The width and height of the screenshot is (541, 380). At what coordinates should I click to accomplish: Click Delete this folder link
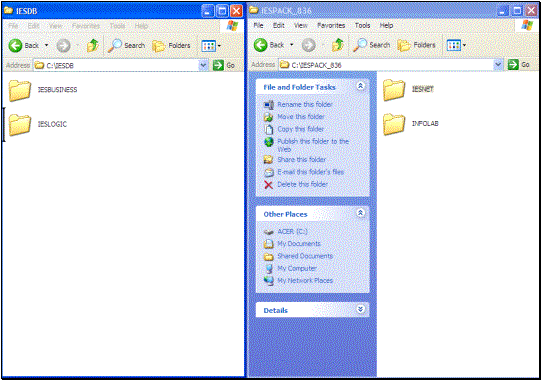point(303,184)
